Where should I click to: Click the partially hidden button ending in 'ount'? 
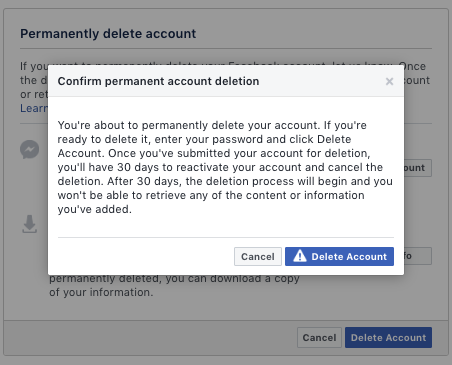[418, 168]
